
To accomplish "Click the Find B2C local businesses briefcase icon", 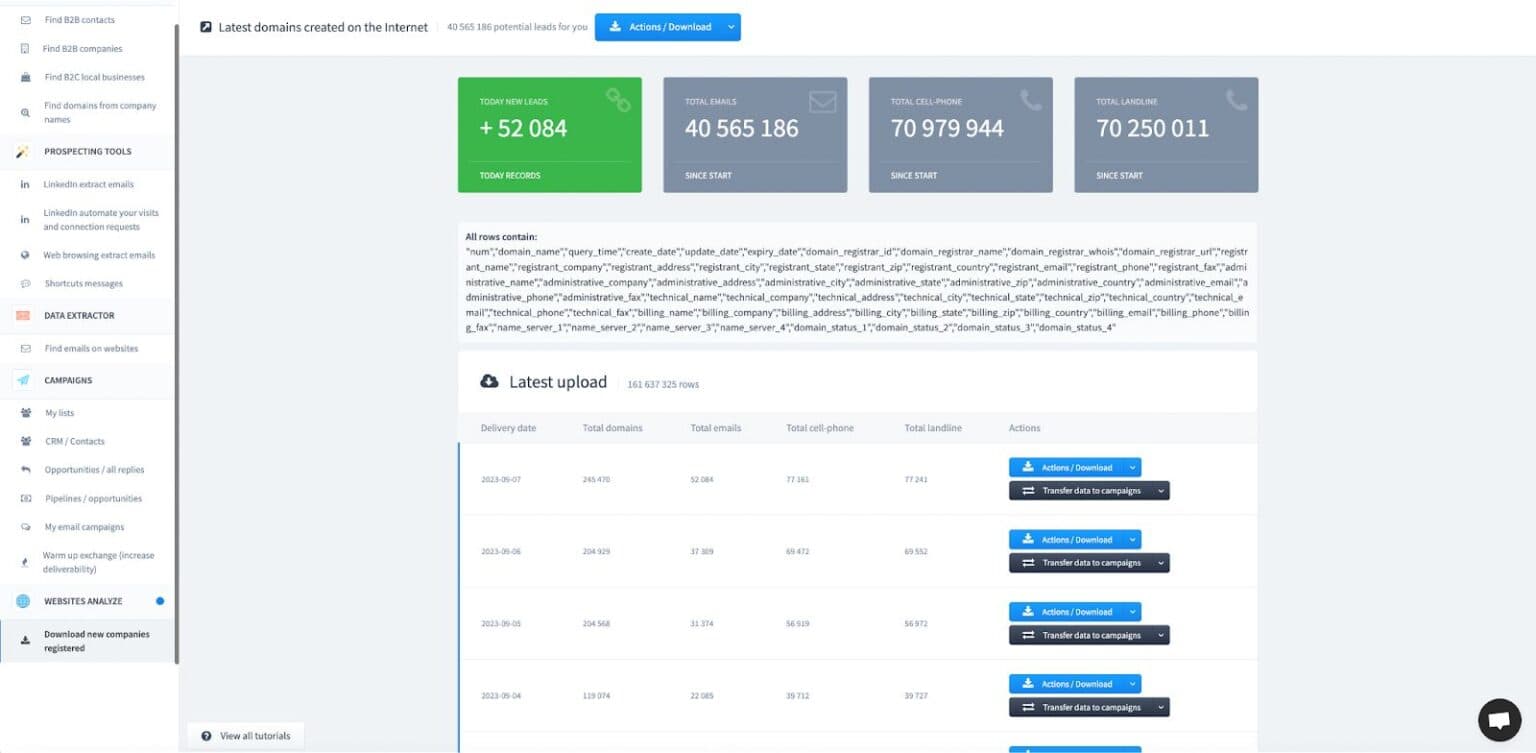I will point(25,77).
